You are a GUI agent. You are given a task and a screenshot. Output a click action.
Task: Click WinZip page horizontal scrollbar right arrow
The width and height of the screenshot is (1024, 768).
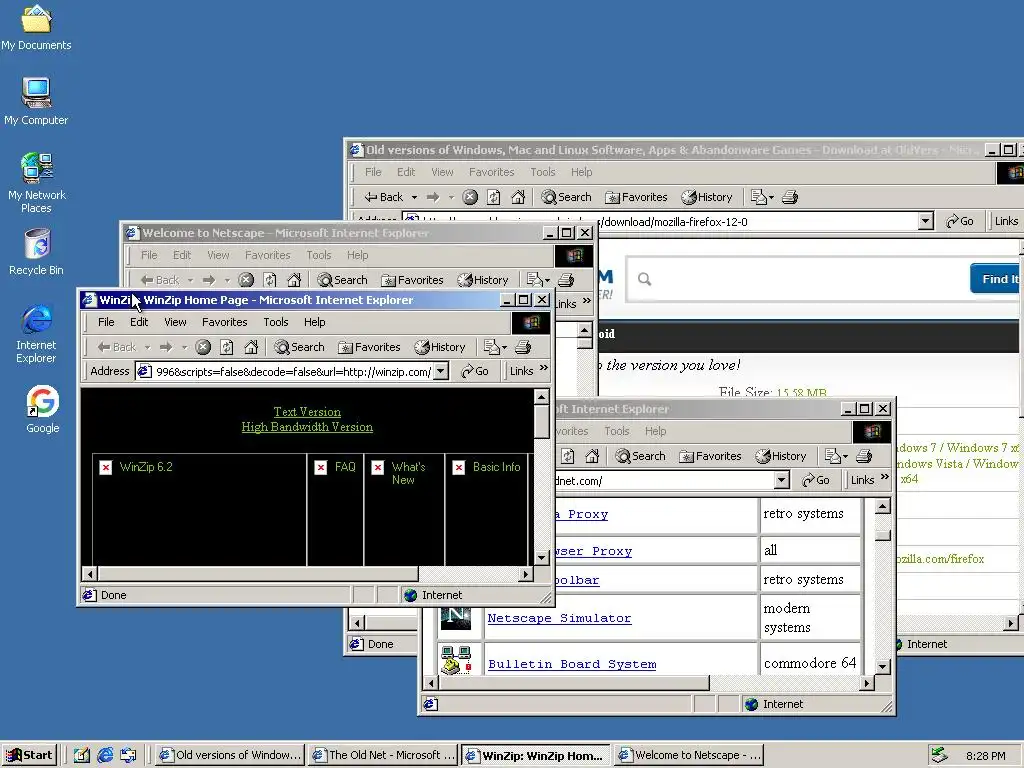tap(526, 574)
